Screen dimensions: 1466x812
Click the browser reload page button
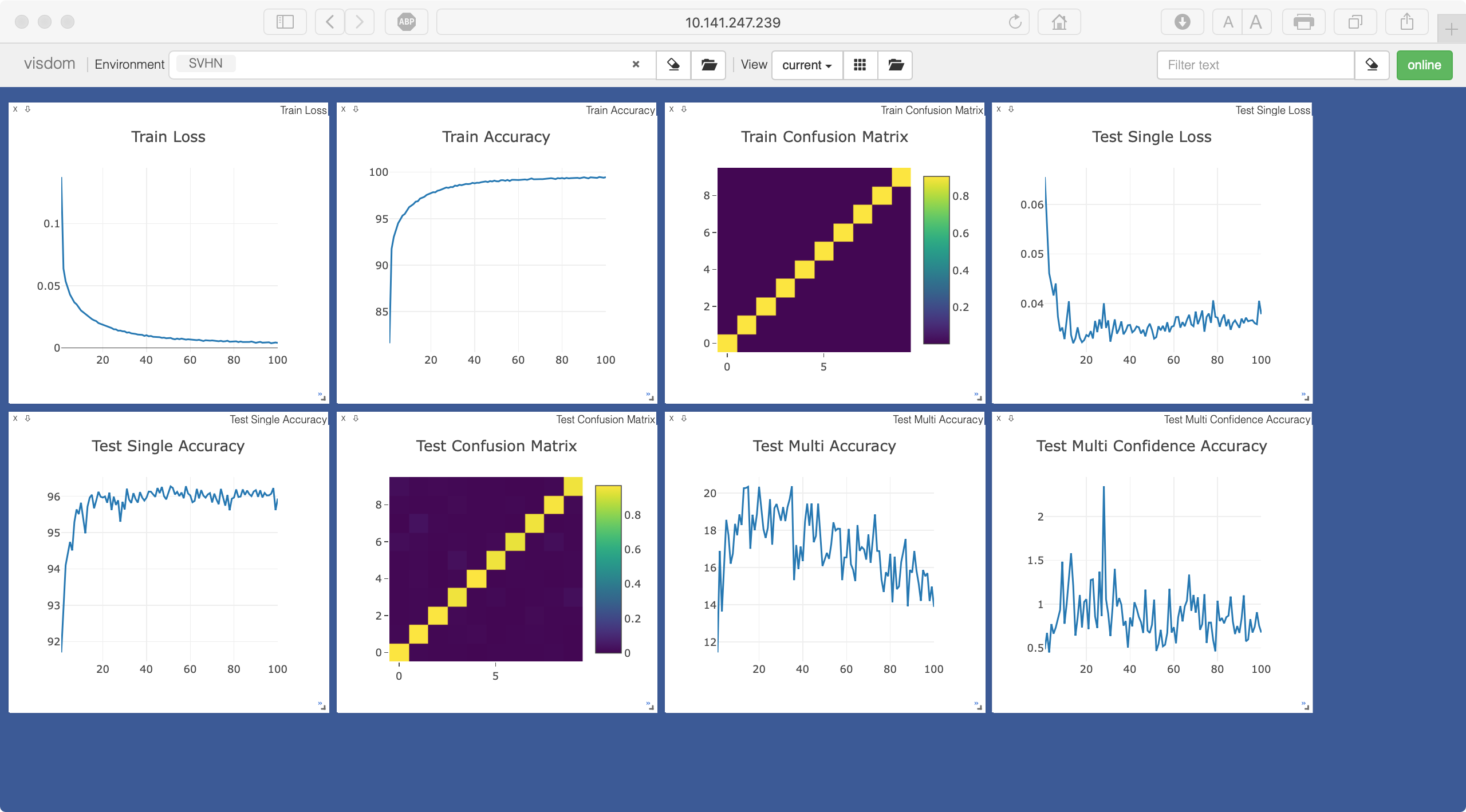tap(1015, 22)
